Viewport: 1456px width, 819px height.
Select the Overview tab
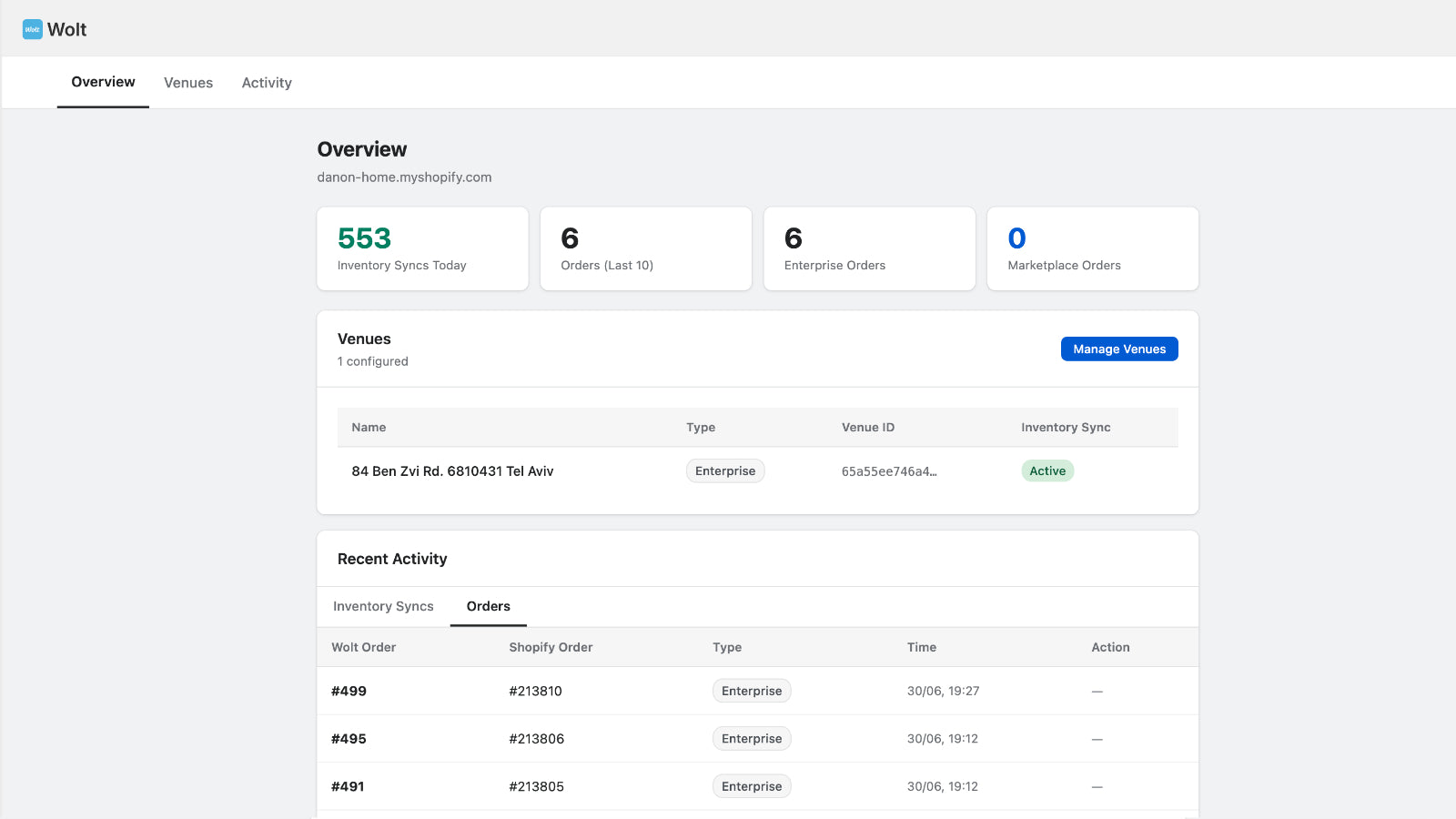pyautogui.click(x=103, y=82)
